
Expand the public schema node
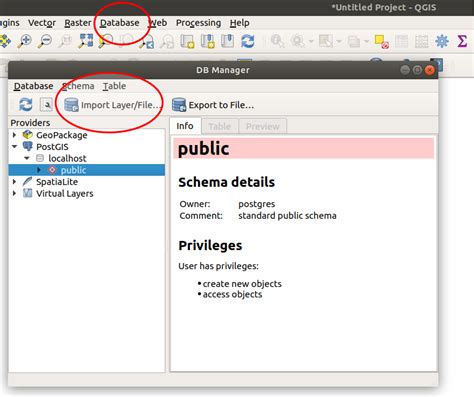(39, 170)
